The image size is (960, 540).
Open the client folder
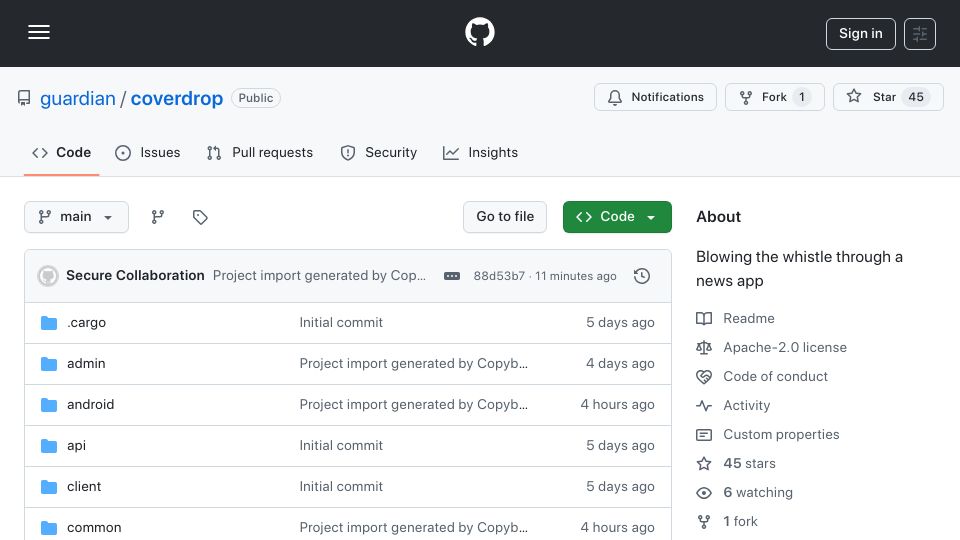pyautogui.click(x=84, y=487)
